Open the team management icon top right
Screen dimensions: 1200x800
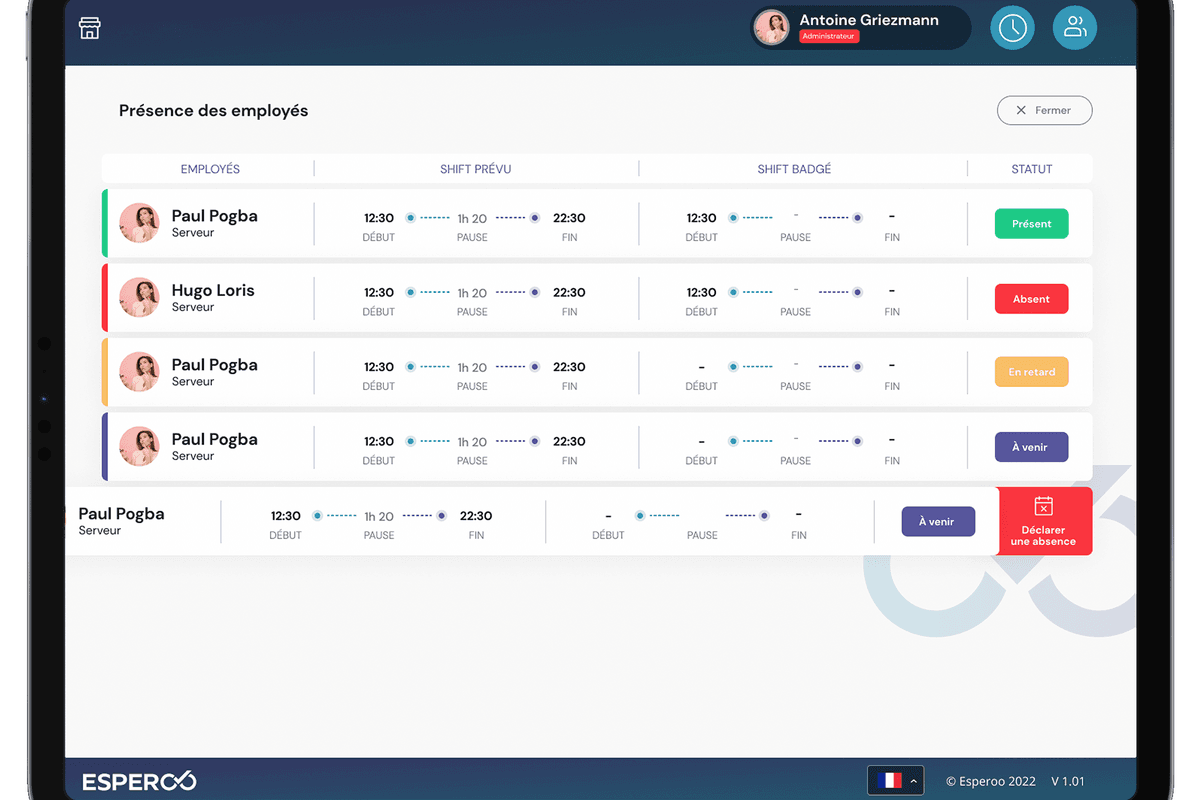pos(1074,27)
